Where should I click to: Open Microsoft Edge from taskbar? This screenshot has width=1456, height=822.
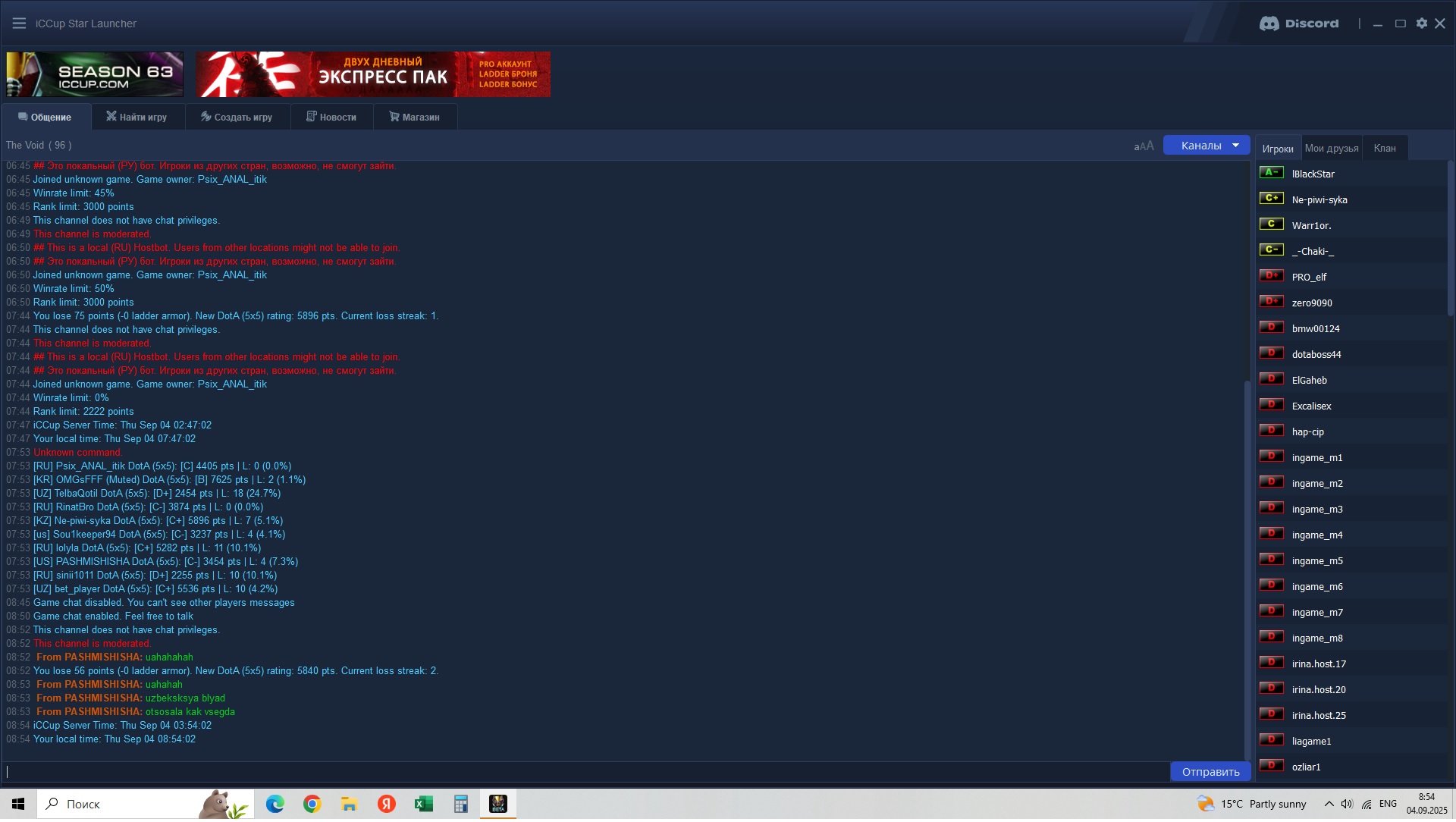[x=275, y=804]
